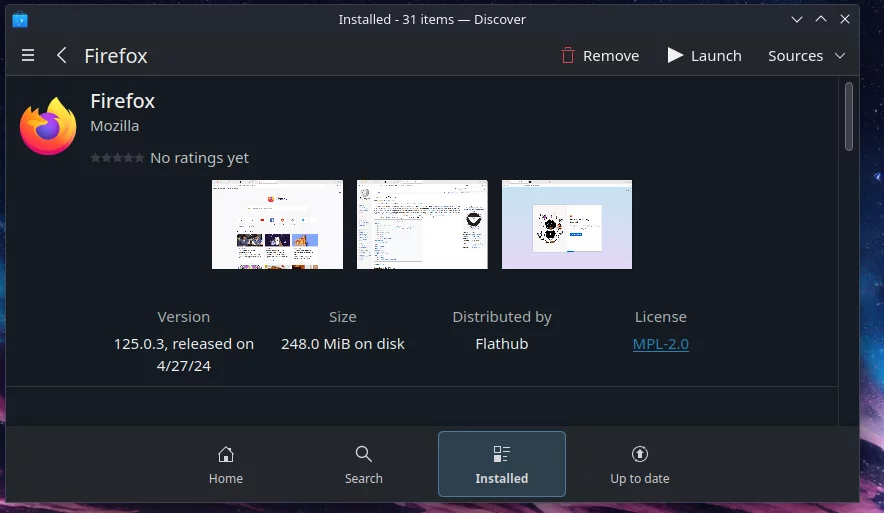This screenshot has width=884, height=513.
Task: Click the 'Flathub' distributor text
Action: coord(502,344)
